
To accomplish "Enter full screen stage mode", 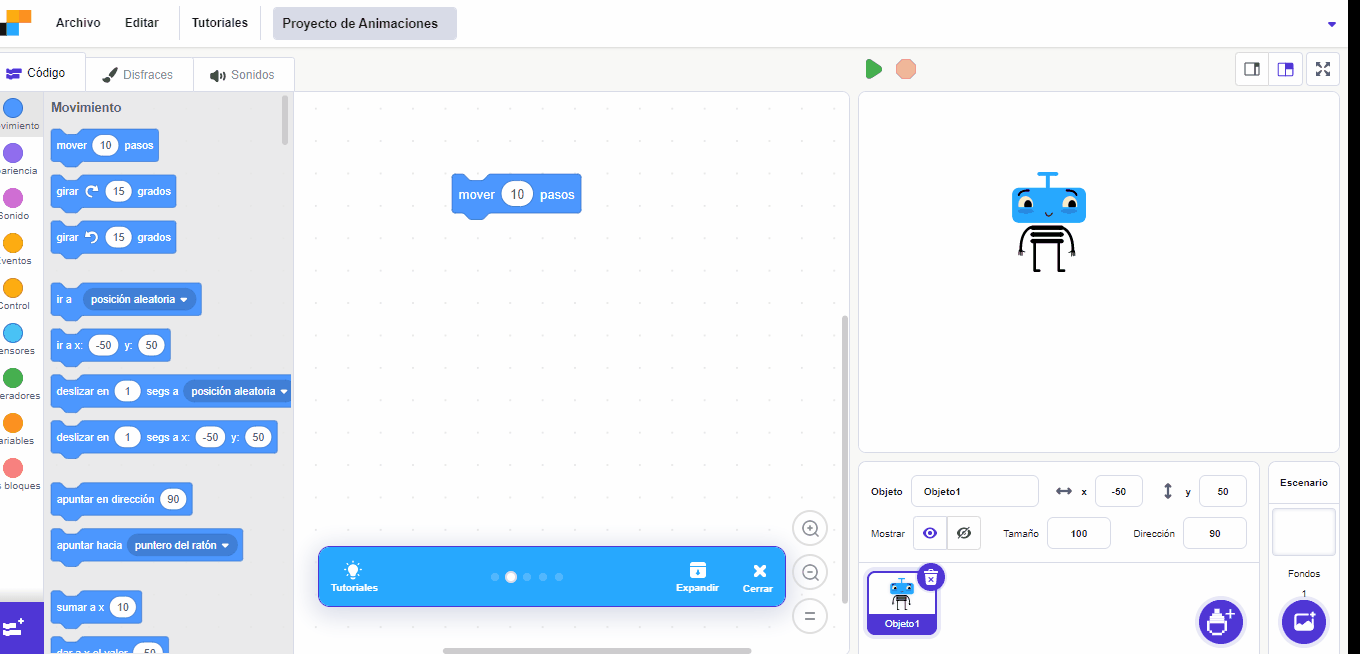I will [1323, 69].
